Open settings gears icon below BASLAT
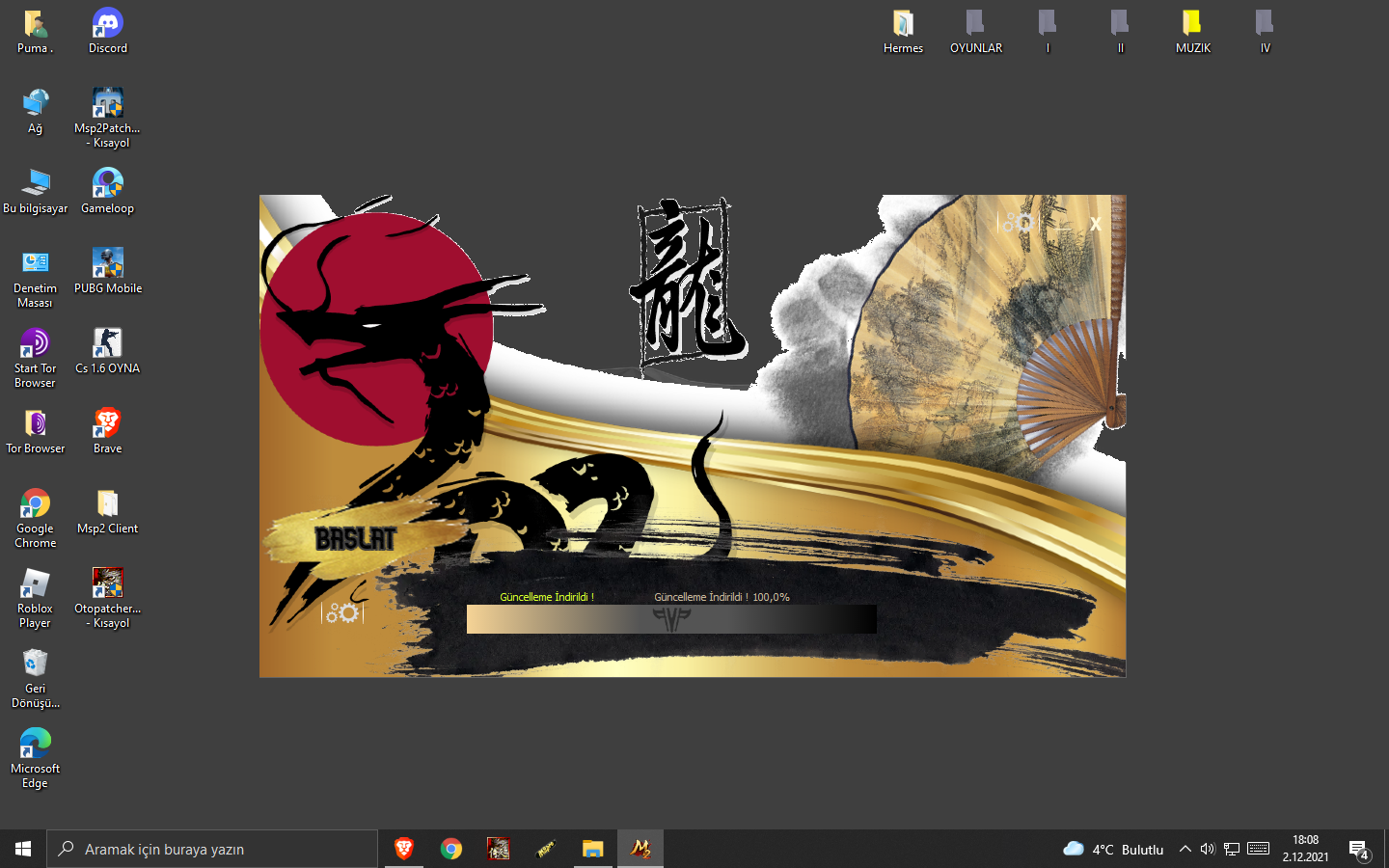The image size is (1389, 868). pyautogui.click(x=342, y=613)
